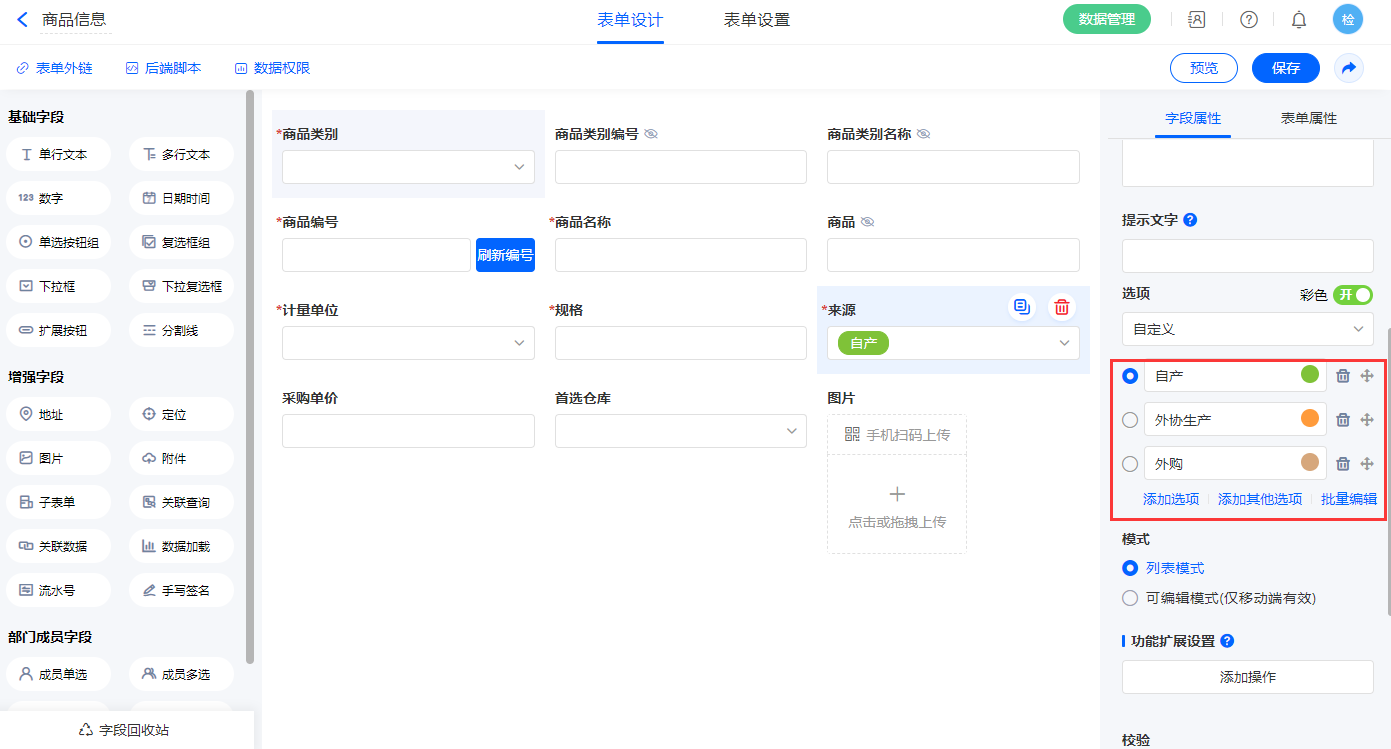The width and height of the screenshot is (1391, 749).
Task: Click the green color swatch for 自产
Action: tap(1309, 375)
